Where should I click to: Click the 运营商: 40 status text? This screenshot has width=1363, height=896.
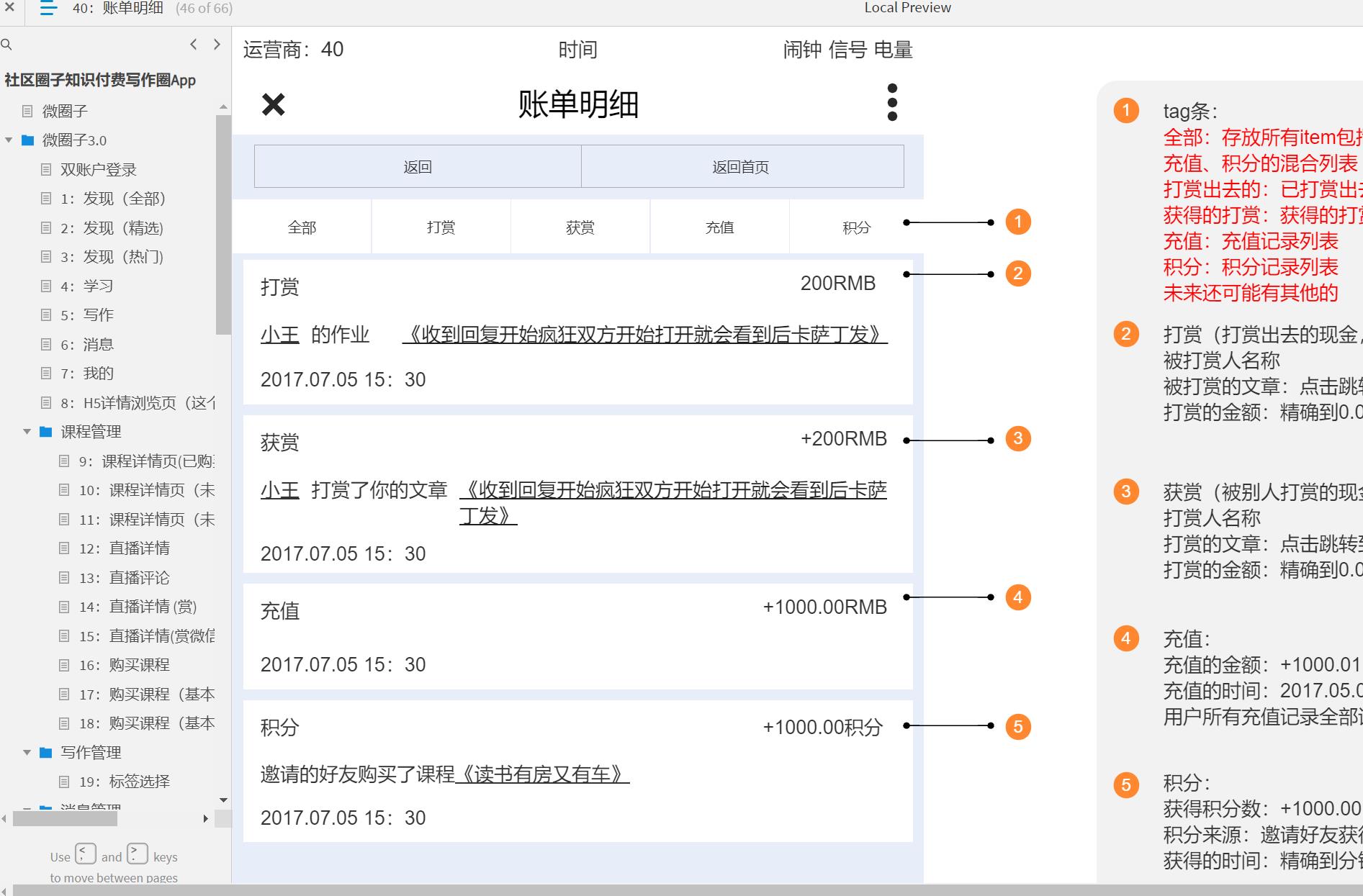294,50
